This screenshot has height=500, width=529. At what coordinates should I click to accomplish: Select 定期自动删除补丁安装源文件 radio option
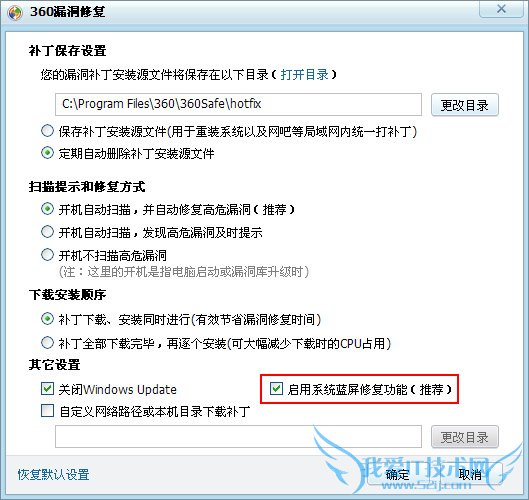(x=47, y=153)
